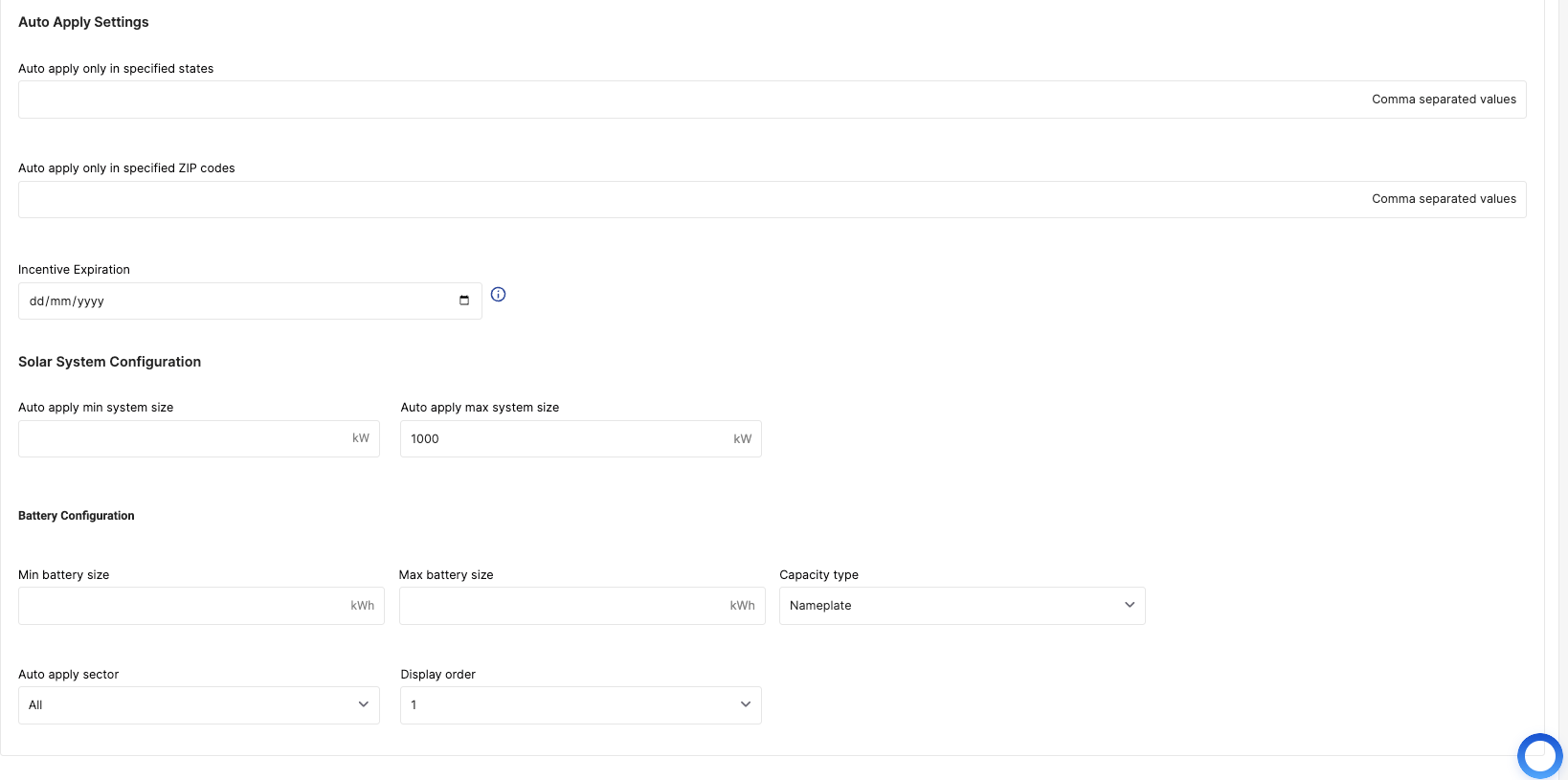Click the Display order label

437,675
